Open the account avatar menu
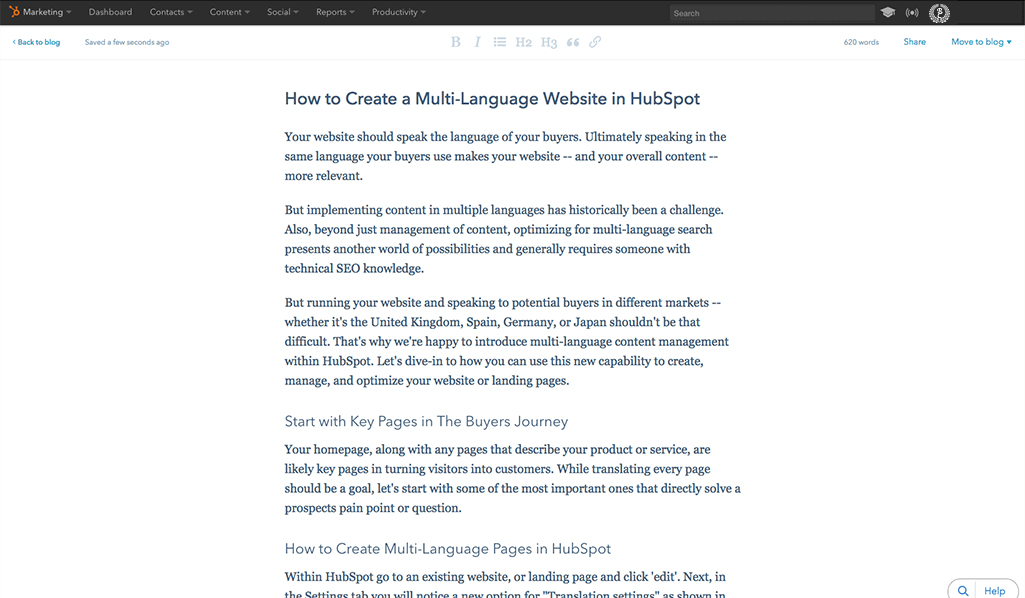This screenshot has width=1025, height=598. pos(939,12)
